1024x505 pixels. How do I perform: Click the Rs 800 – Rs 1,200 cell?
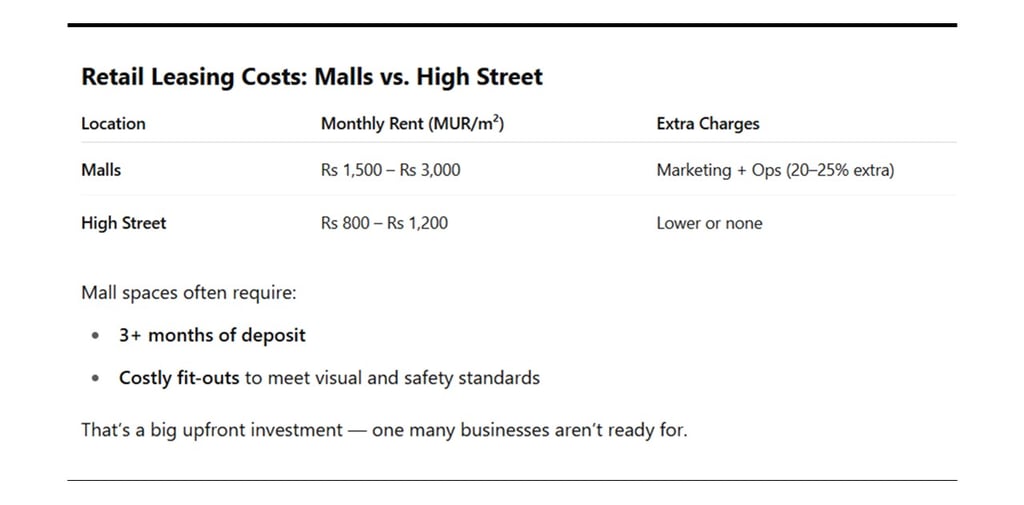[x=384, y=223]
